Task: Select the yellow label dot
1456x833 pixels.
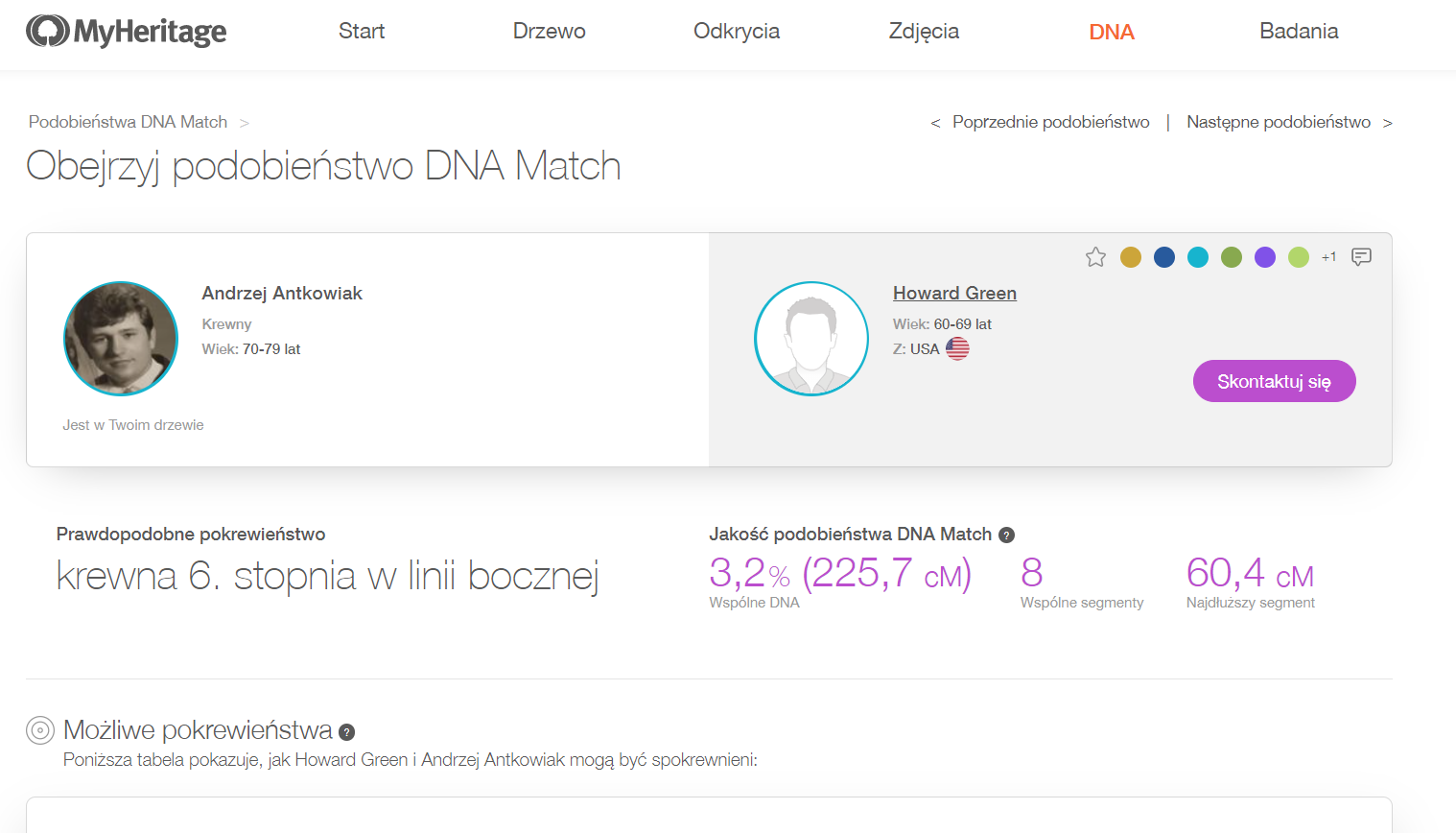Action: point(1130,256)
